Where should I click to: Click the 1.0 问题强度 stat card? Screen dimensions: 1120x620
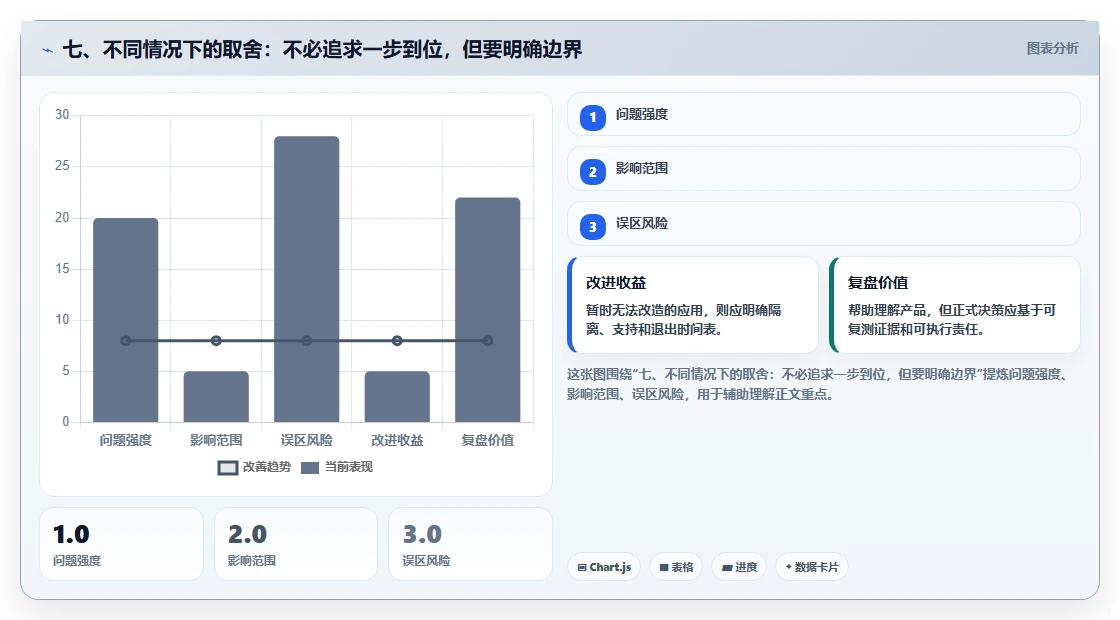pos(121,544)
